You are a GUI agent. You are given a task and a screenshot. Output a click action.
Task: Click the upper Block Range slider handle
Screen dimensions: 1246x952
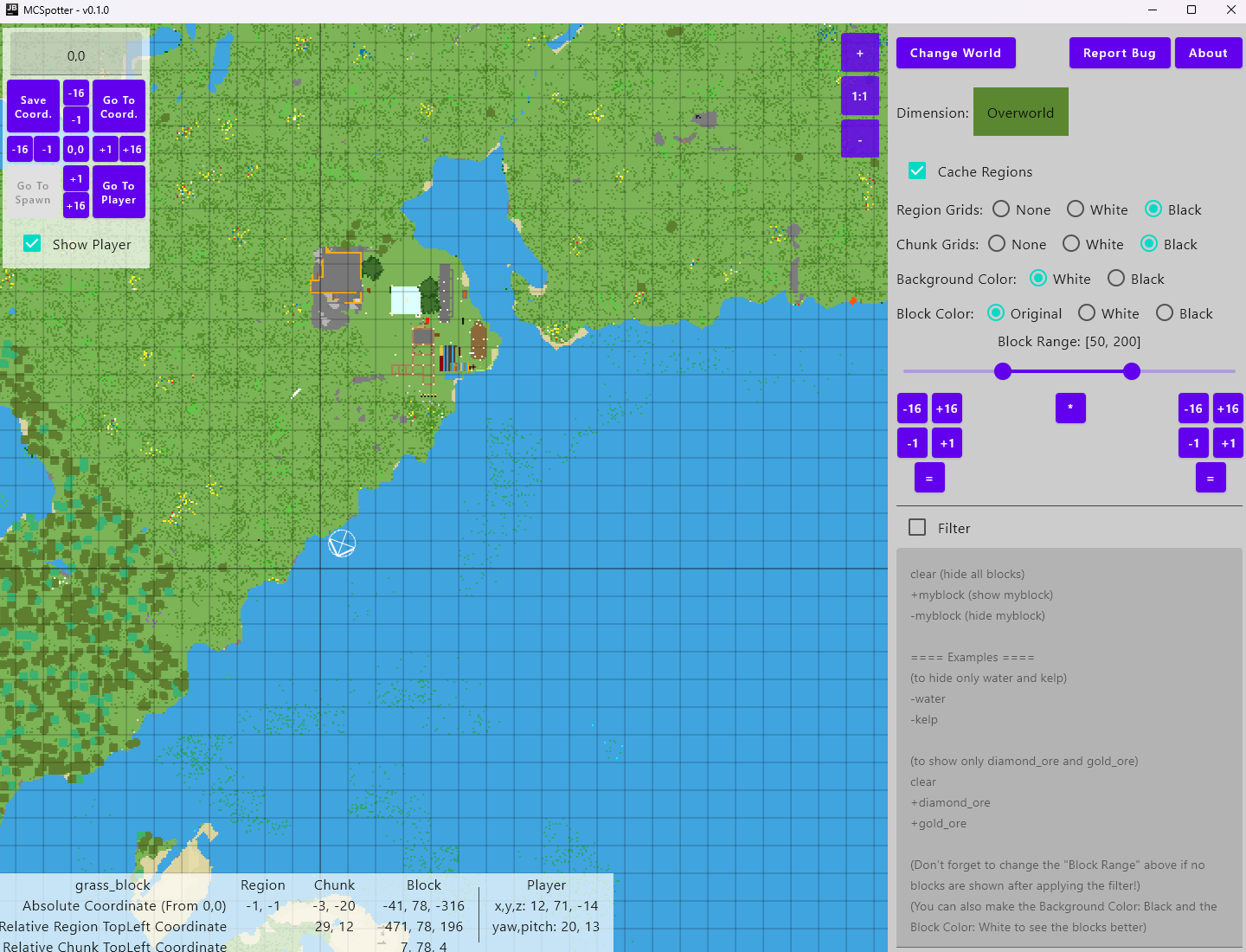1132,371
